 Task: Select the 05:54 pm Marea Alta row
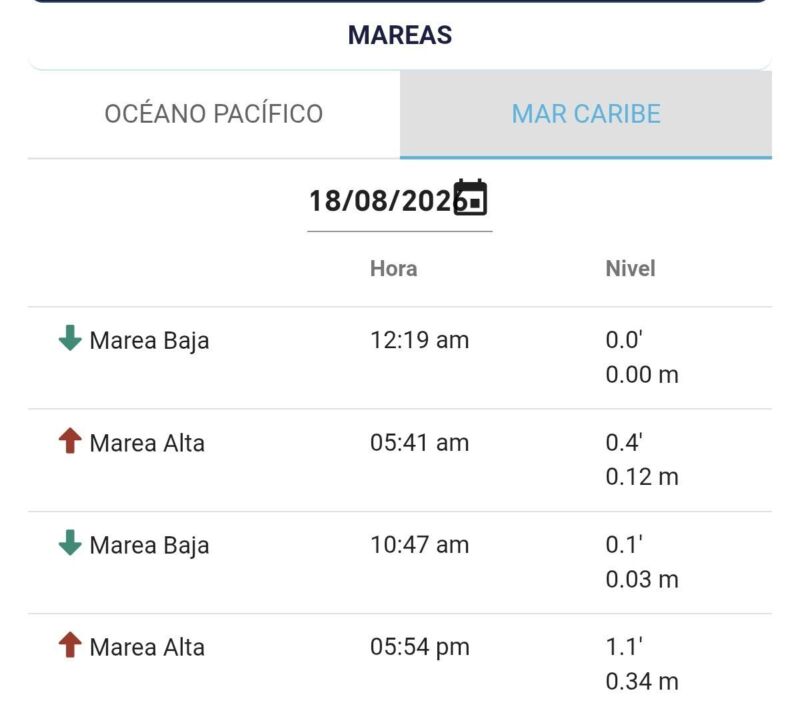pos(400,663)
